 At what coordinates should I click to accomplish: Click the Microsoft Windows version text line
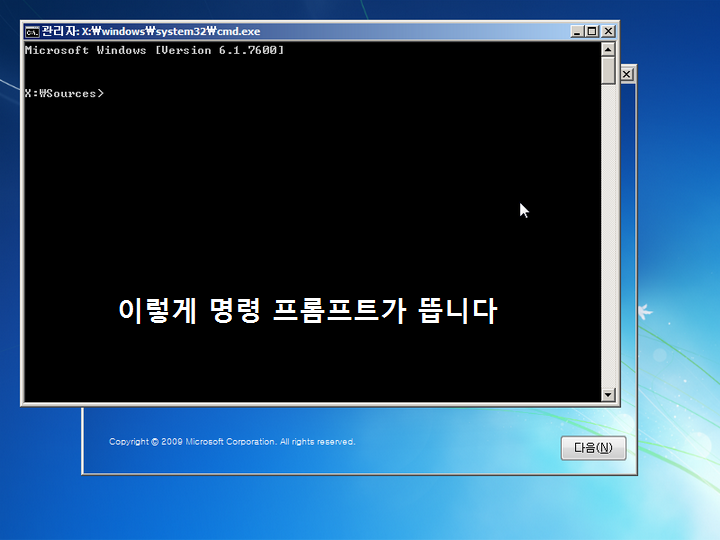[x=154, y=50]
